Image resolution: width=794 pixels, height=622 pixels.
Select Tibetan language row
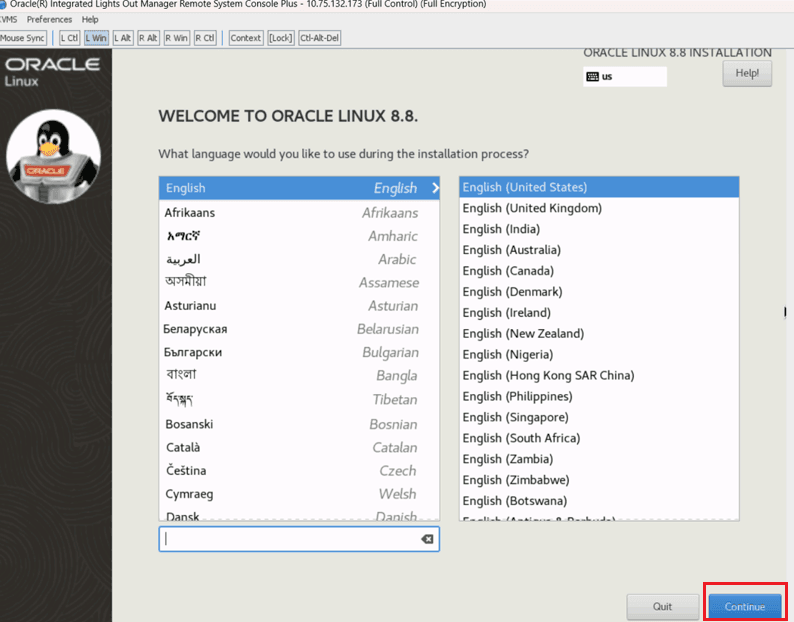click(299, 400)
